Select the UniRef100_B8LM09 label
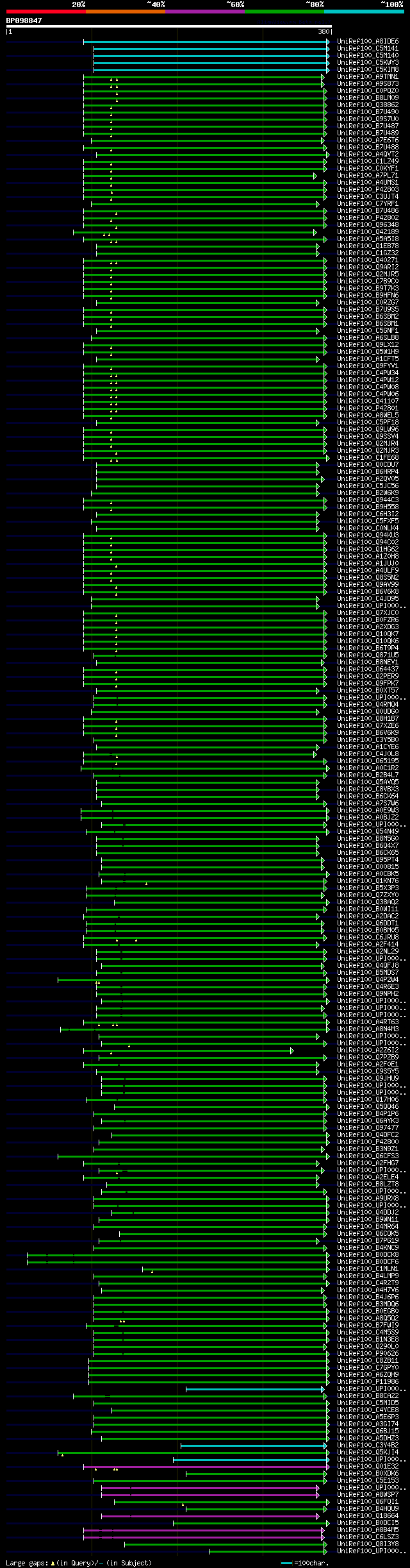The width and height of the screenshot is (410, 1568). [x=368, y=98]
